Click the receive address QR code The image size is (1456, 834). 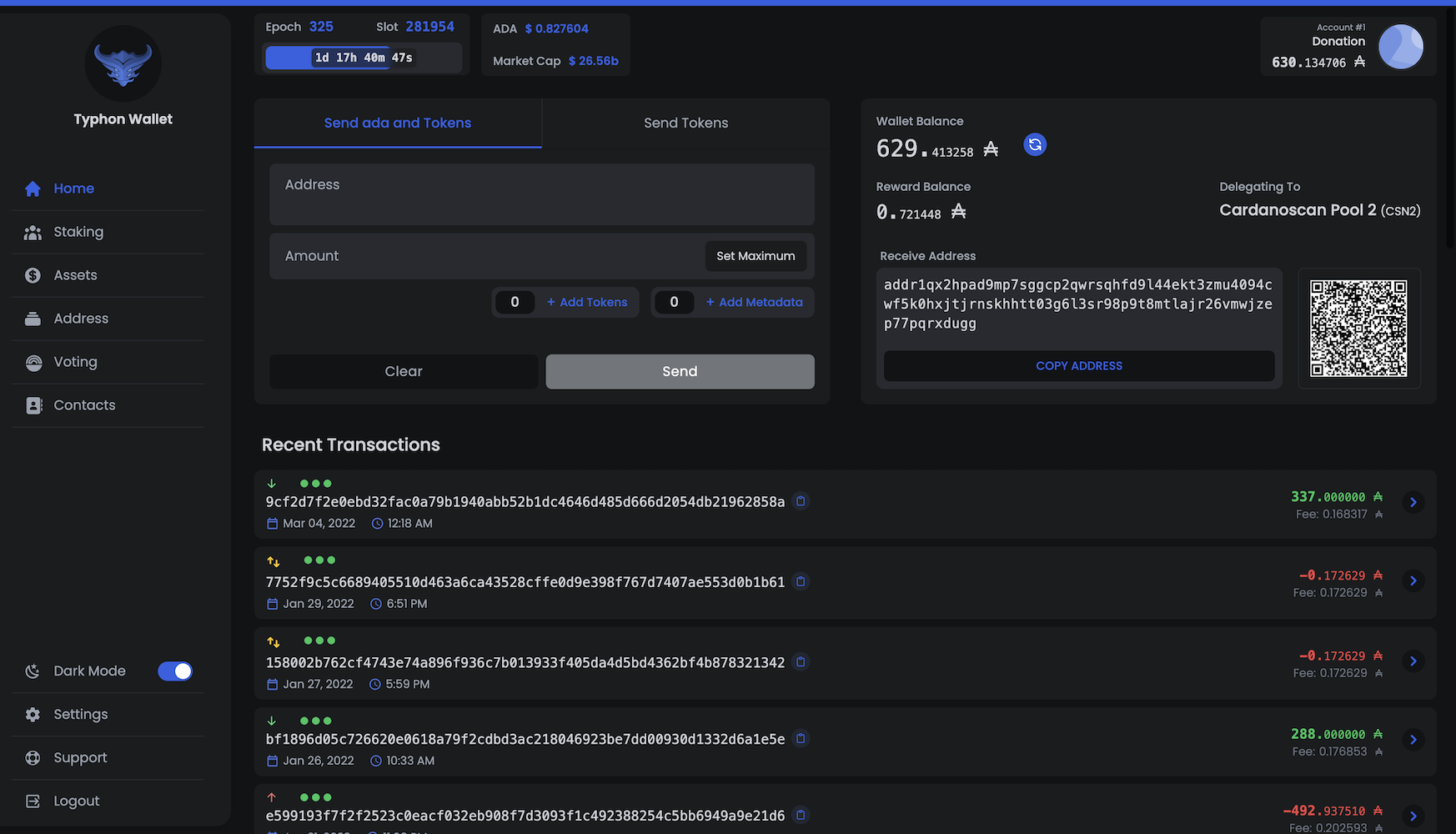pyautogui.click(x=1358, y=329)
